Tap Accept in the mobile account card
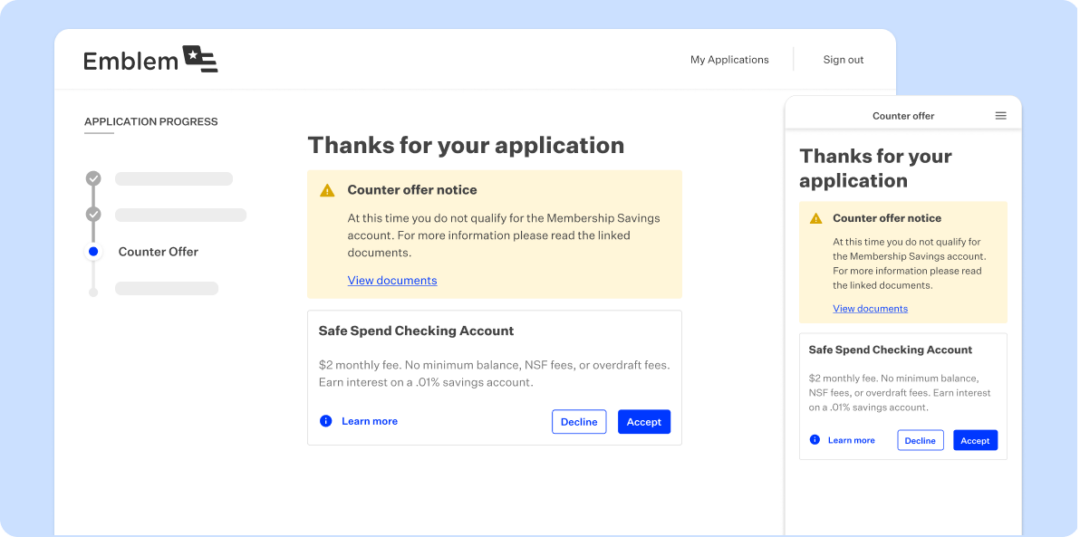The width and height of the screenshot is (1080, 537). [x=975, y=440]
